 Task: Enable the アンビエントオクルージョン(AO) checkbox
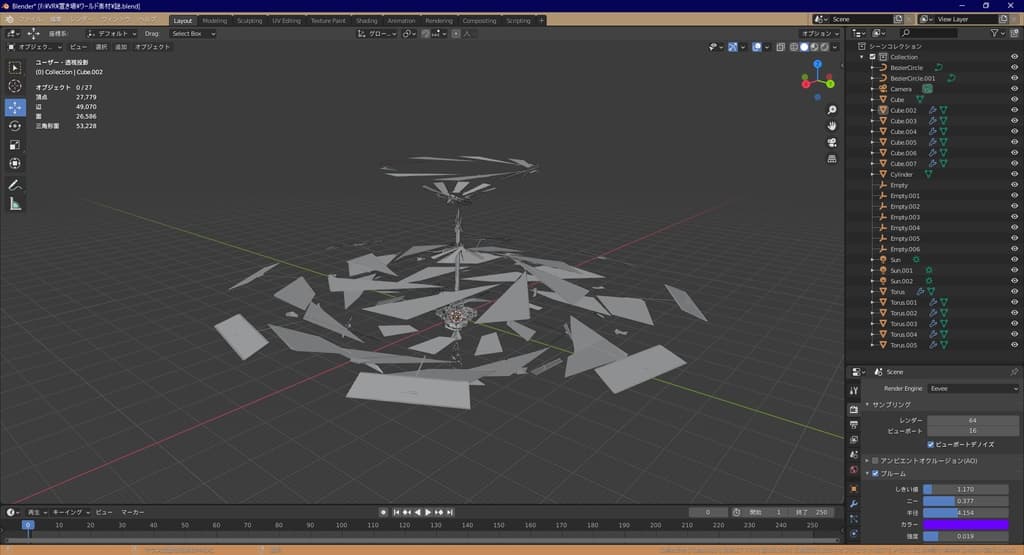[x=876, y=460]
